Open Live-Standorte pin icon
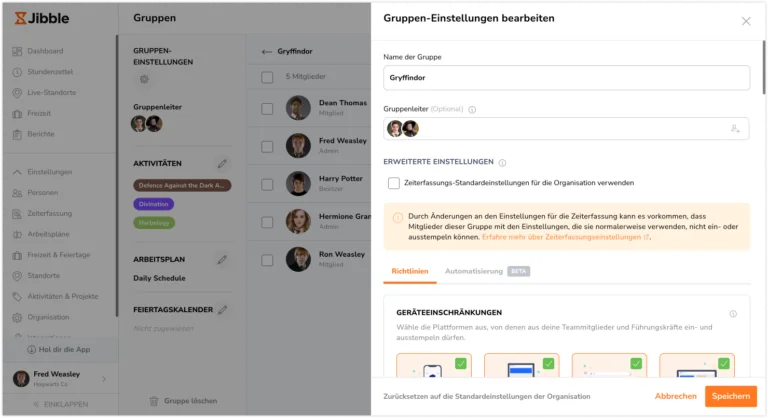768x418 pixels. point(17,93)
